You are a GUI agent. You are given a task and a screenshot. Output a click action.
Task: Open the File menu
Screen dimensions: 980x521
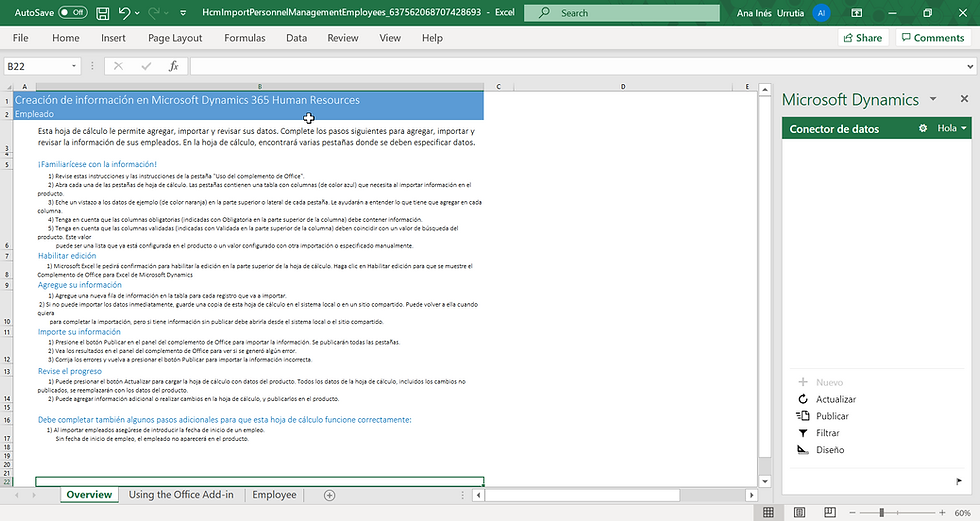21,38
